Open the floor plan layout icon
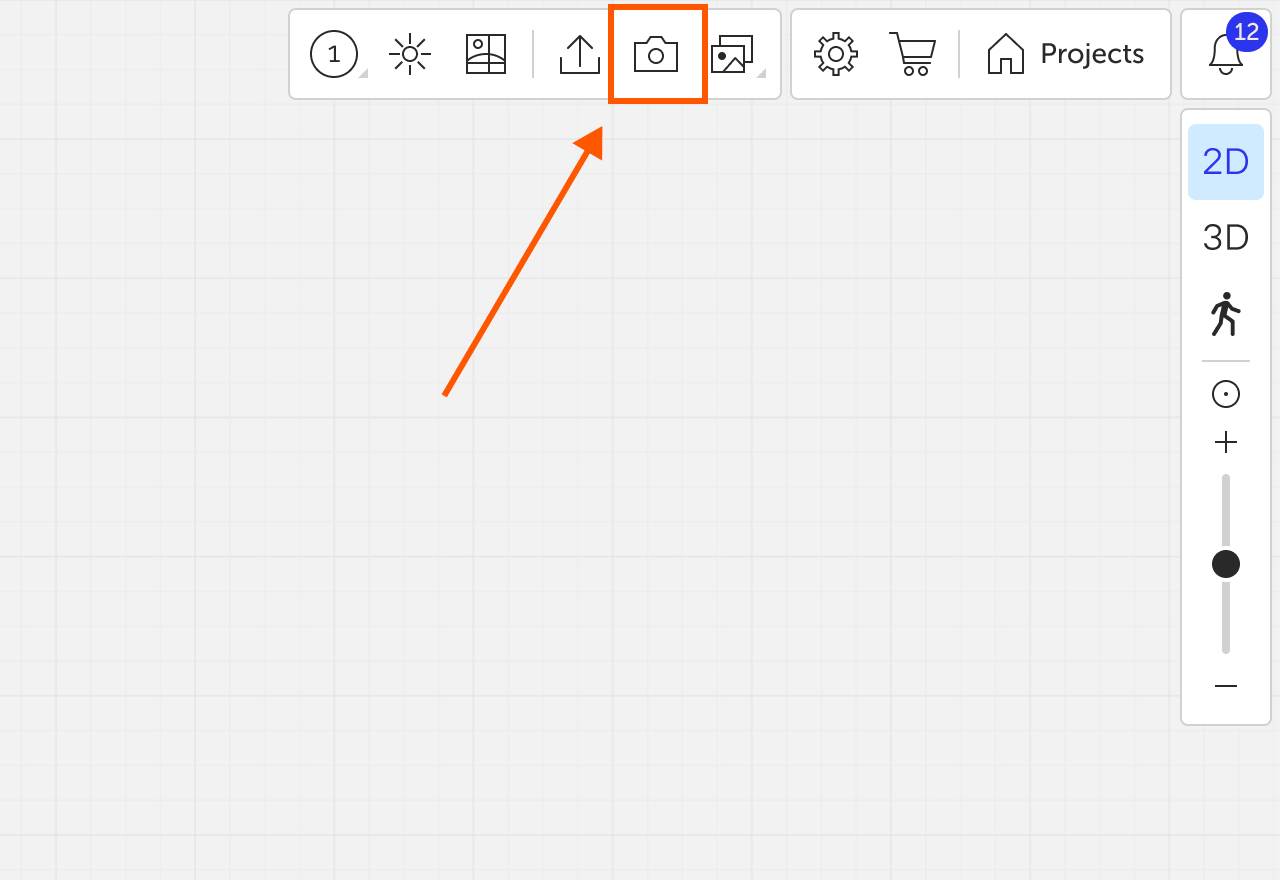1280x880 pixels. (486, 54)
